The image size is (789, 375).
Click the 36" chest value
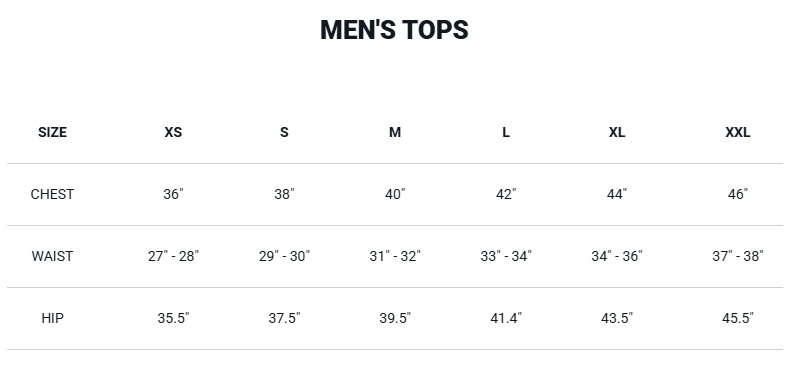pyautogui.click(x=173, y=194)
